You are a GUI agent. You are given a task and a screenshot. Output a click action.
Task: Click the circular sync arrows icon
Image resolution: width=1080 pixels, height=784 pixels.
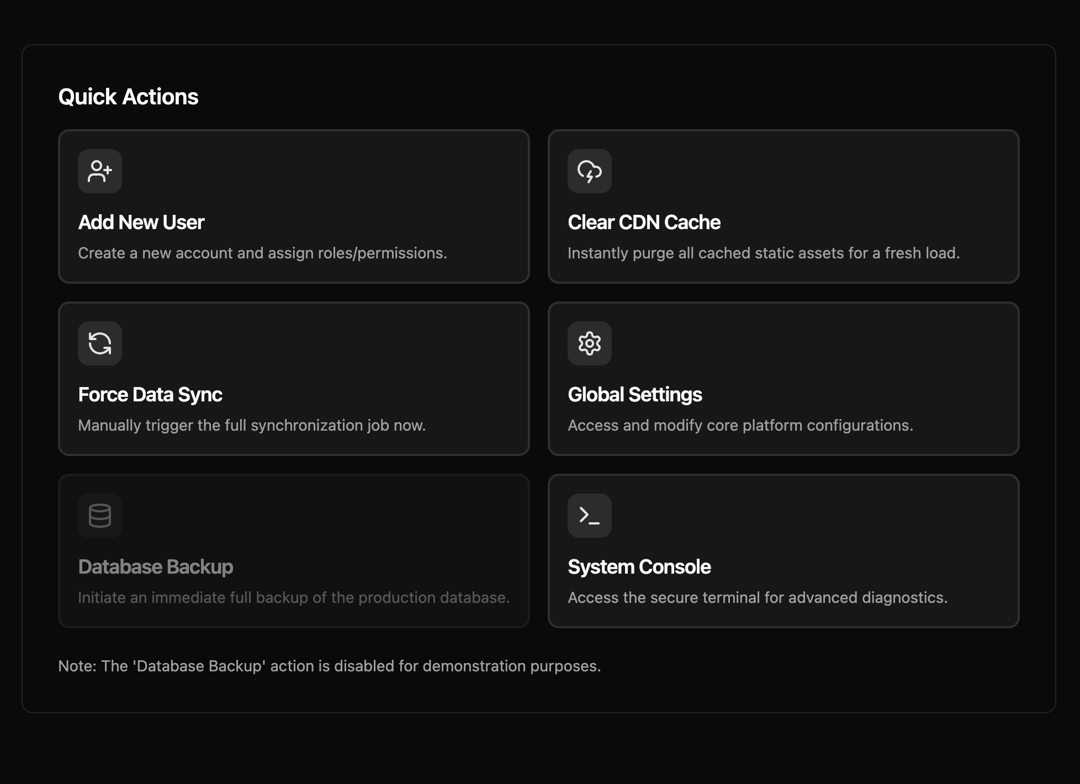click(100, 343)
